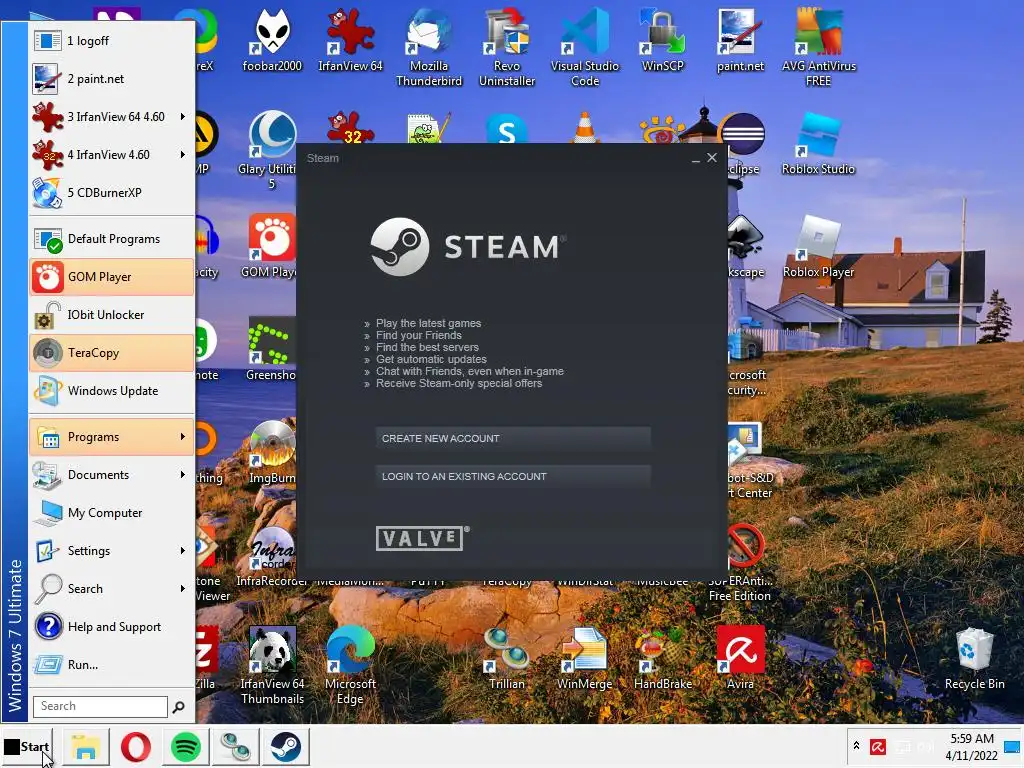
Task: Switch to Steam in taskbar
Action: 285,746
